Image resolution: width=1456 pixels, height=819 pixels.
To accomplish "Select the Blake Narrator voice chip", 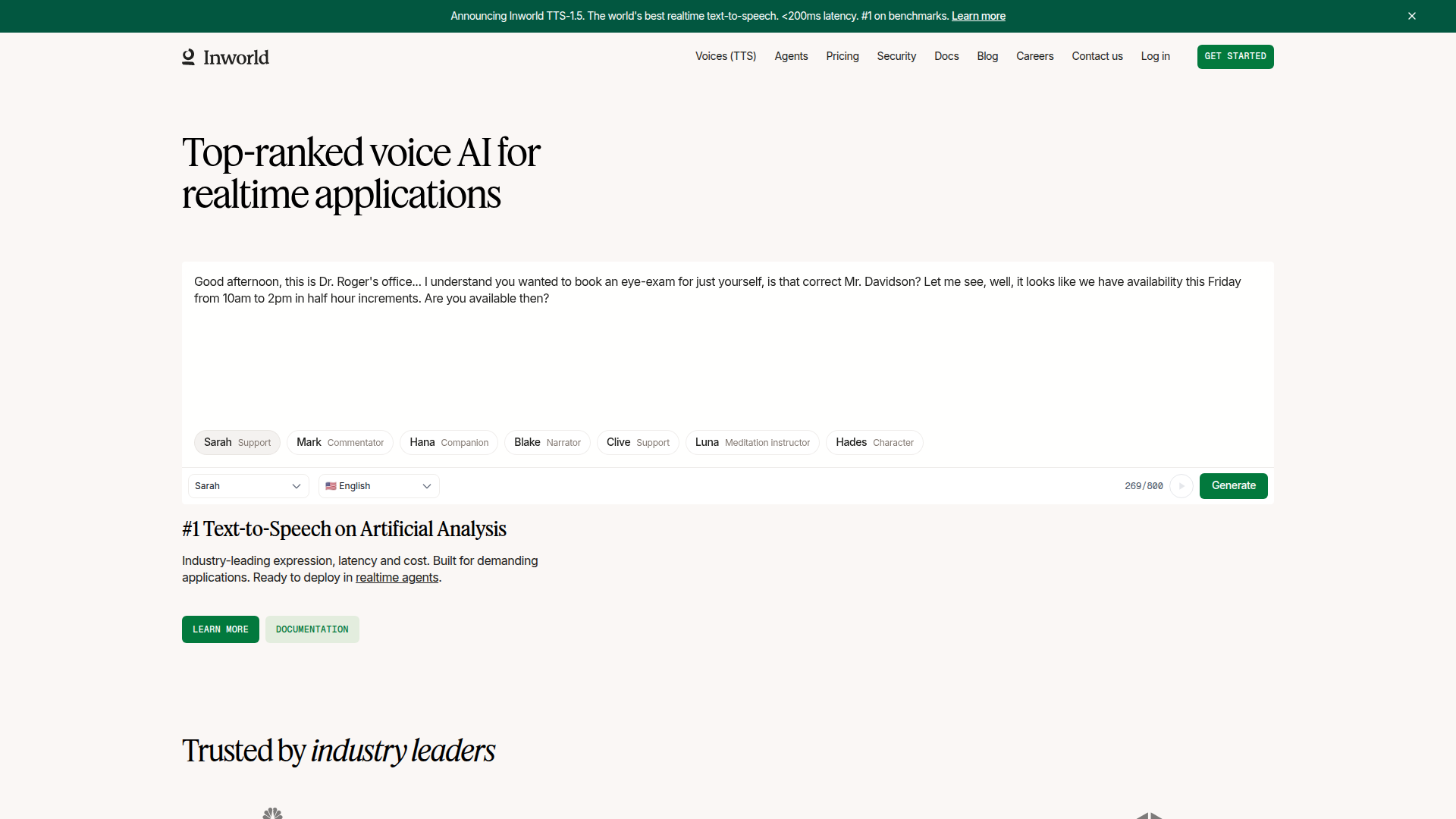I will point(547,442).
